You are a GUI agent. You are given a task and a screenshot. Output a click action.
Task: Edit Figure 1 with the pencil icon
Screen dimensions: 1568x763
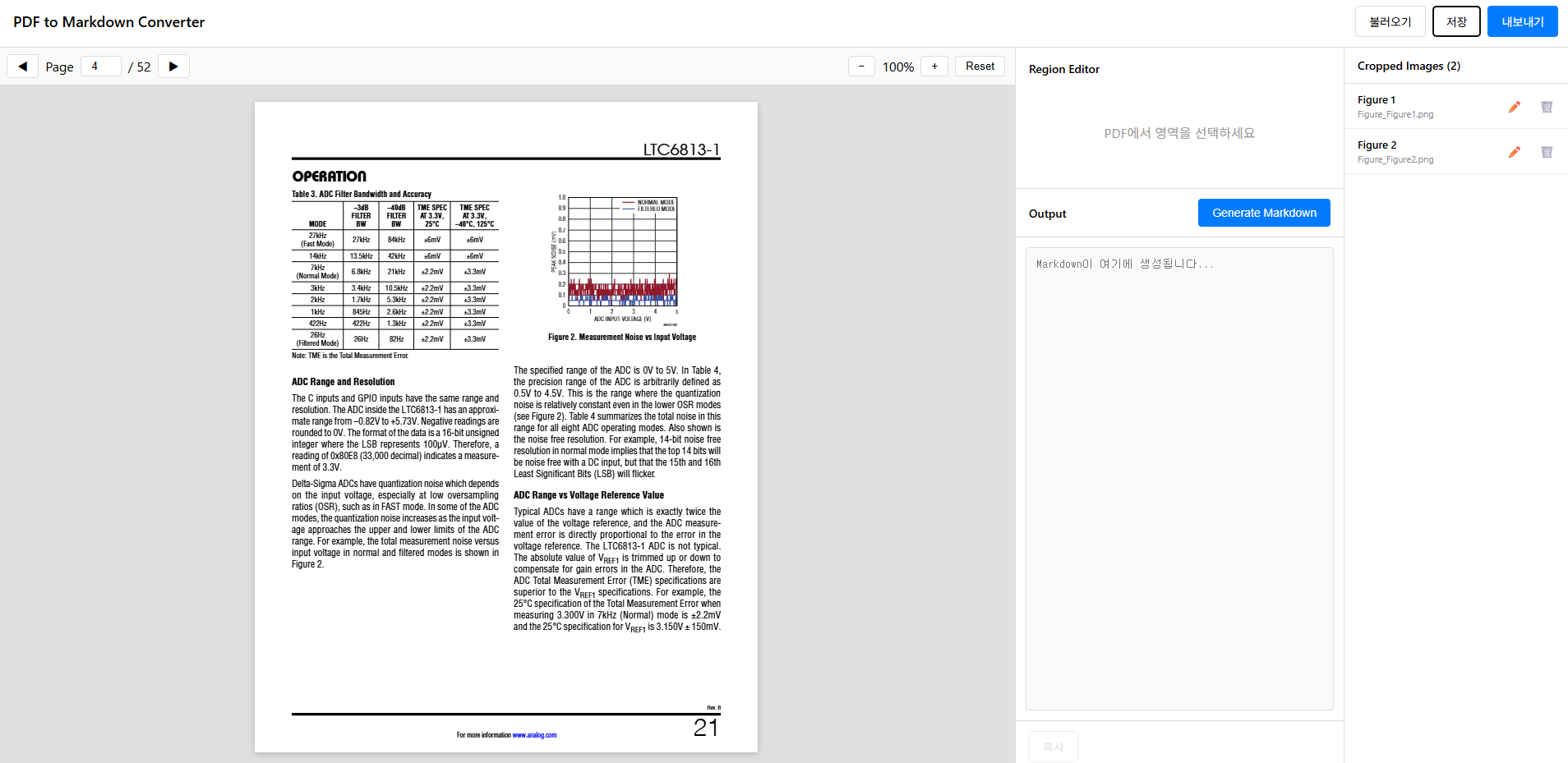pyautogui.click(x=1514, y=107)
